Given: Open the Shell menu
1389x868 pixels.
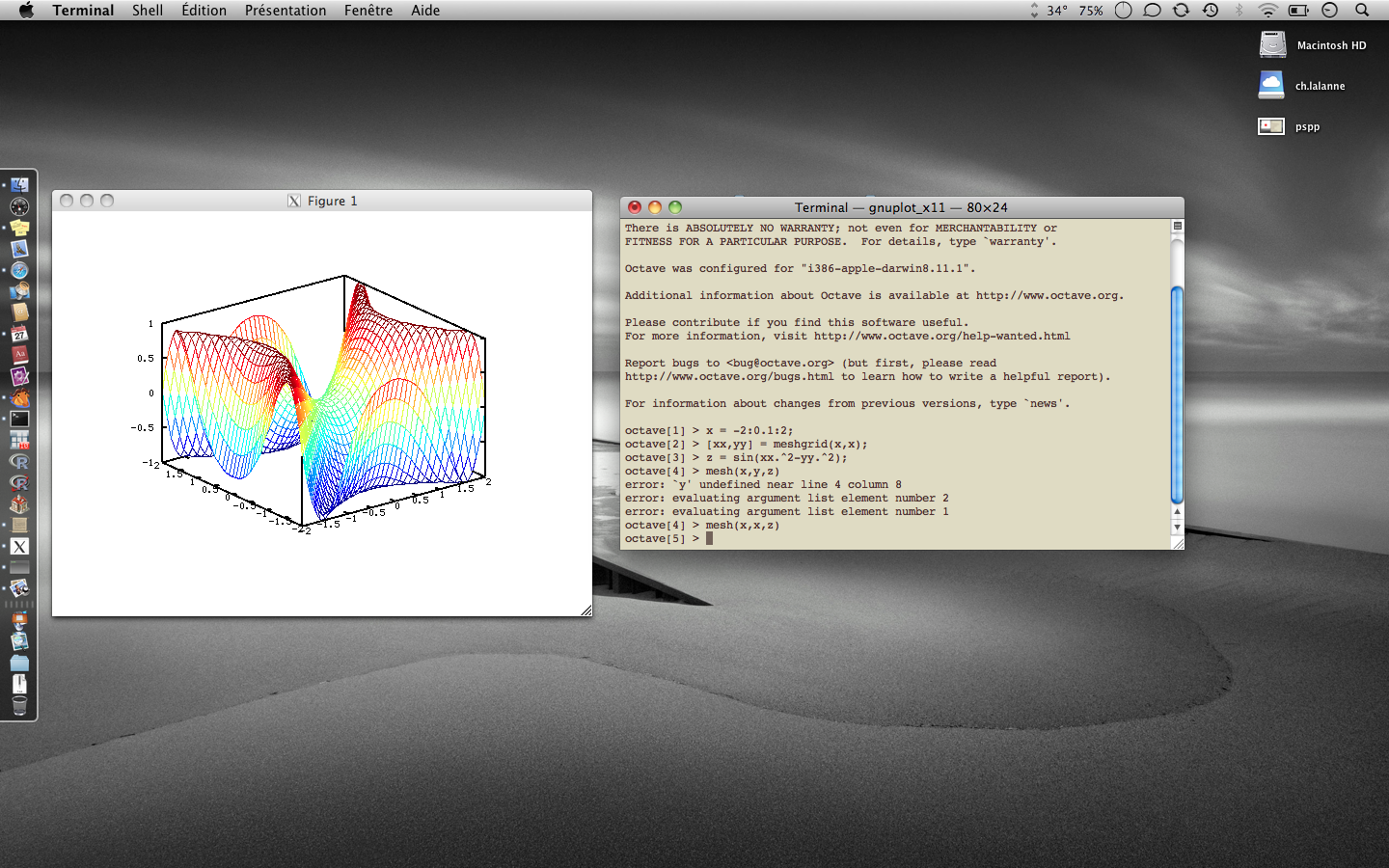Looking at the screenshot, I should pyautogui.click(x=147, y=11).
